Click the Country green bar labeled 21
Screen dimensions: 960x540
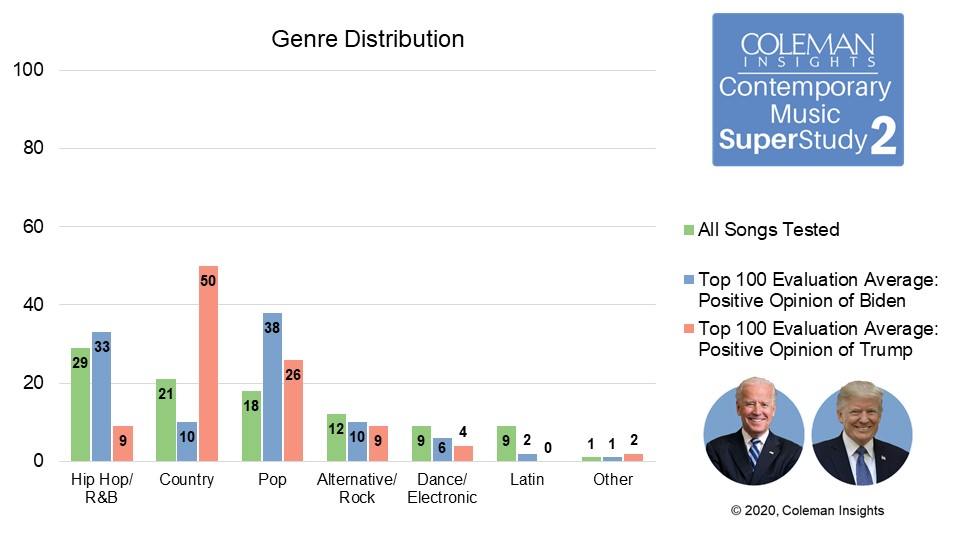[165, 420]
